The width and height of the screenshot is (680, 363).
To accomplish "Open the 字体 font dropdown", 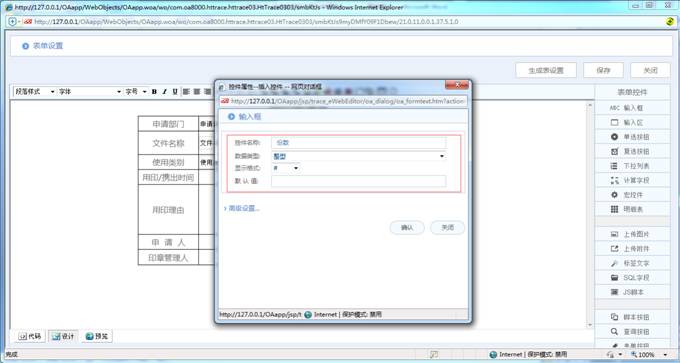I will pos(90,92).
